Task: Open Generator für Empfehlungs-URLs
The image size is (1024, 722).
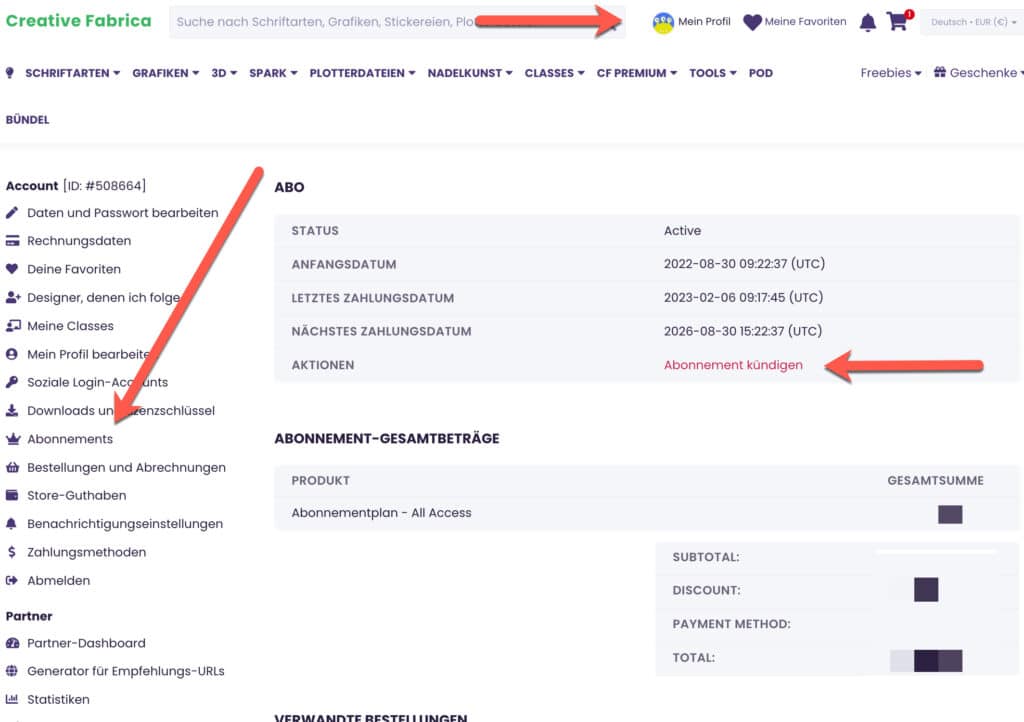Action: click(126, 671)
